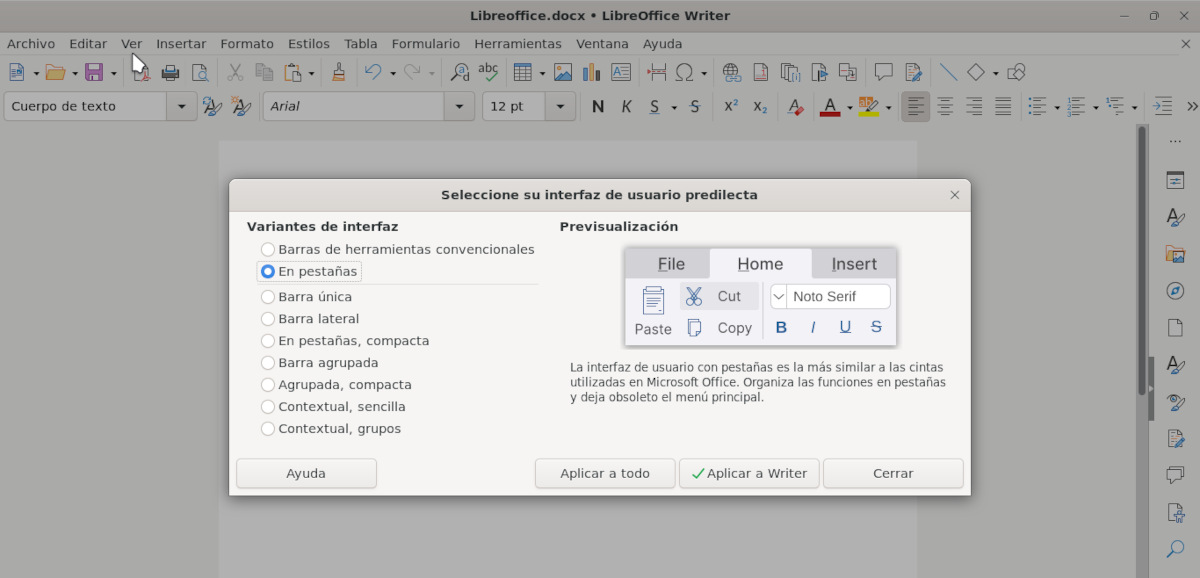The width and height of the screenshot is (1200, 578).
Task: Undo last action with the curved arrow
Action: [x=373, y=72]
